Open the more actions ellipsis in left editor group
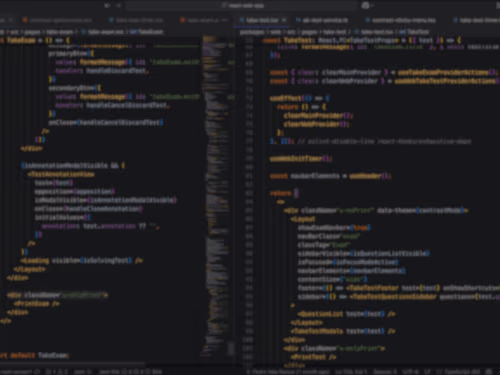The height and width of the screenshot is (375, 500). (x=225, y=20)
